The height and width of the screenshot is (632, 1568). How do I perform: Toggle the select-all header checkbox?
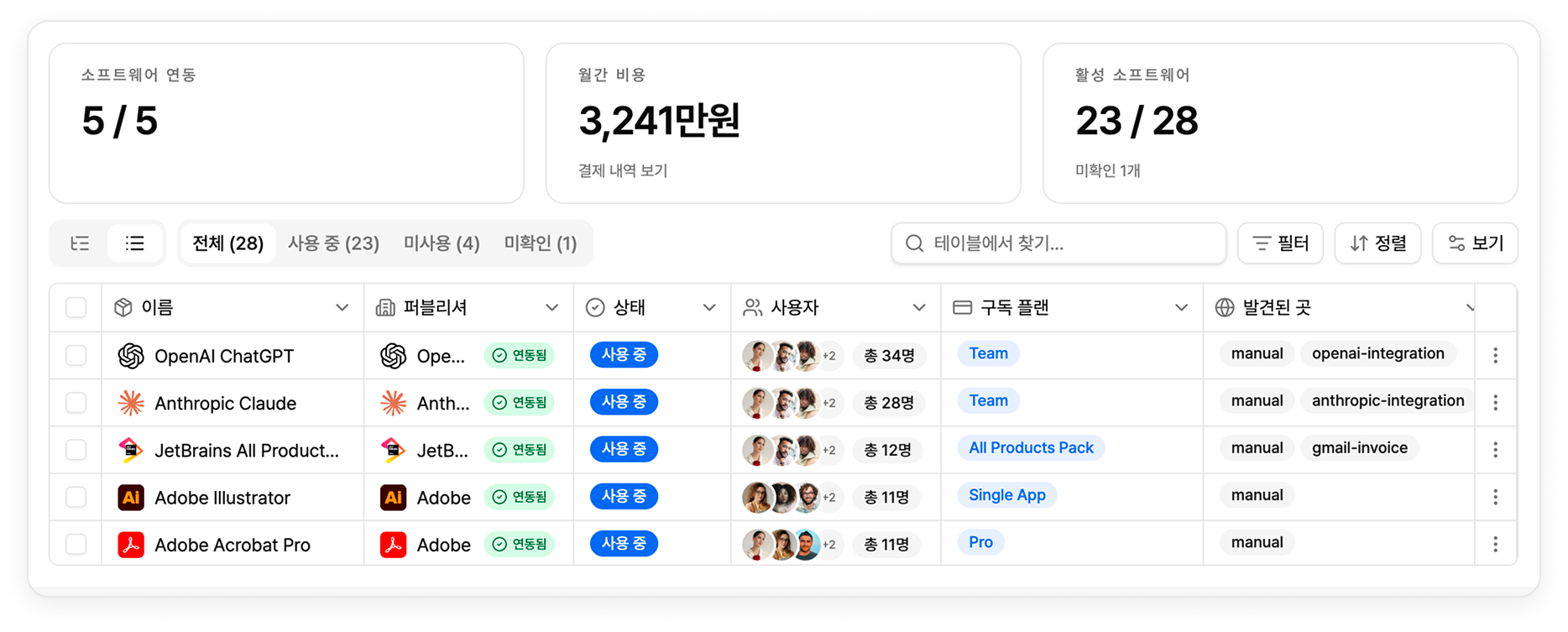click(x=76, y=308)
